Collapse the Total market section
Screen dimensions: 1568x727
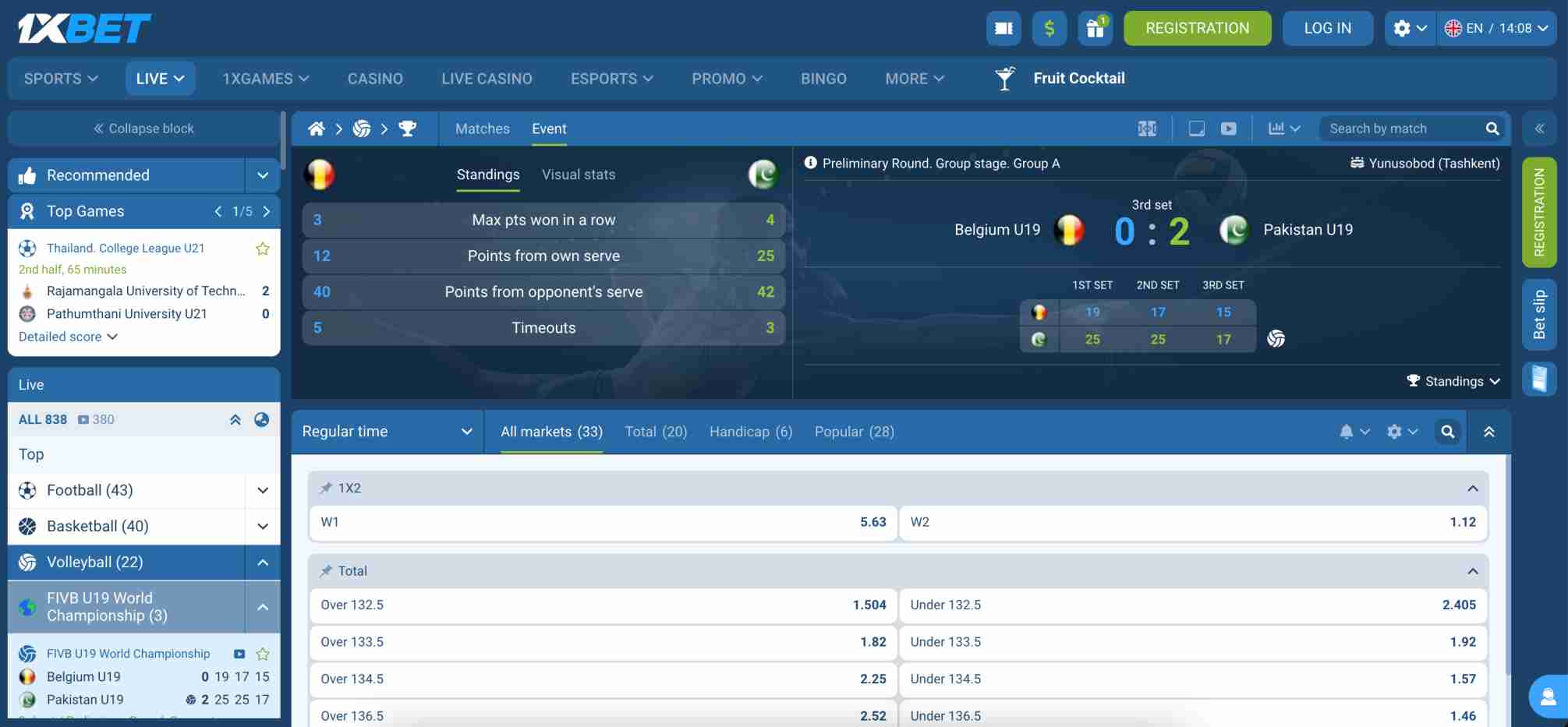tap(1472, 571)
